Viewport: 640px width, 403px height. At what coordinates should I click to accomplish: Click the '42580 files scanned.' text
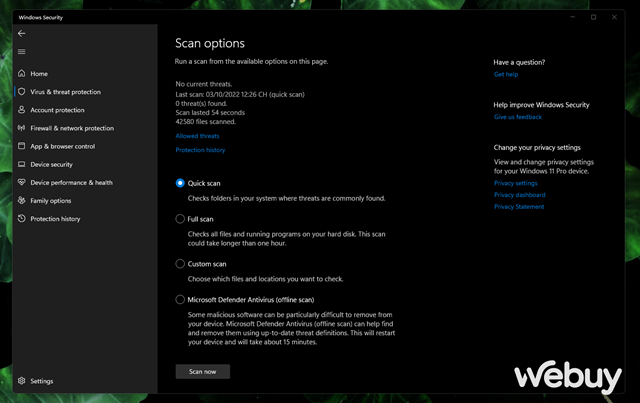[x=206, y=122]
